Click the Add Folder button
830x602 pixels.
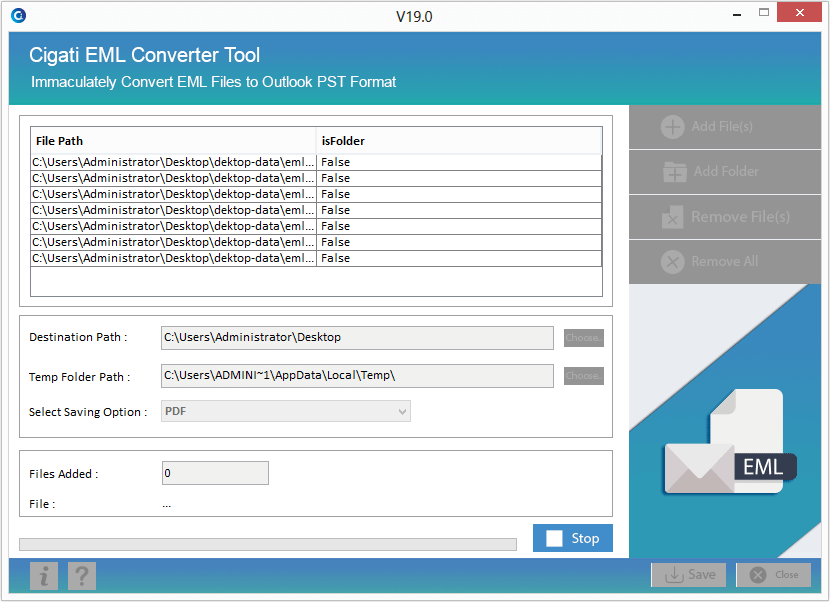click(x=725, y=172)
